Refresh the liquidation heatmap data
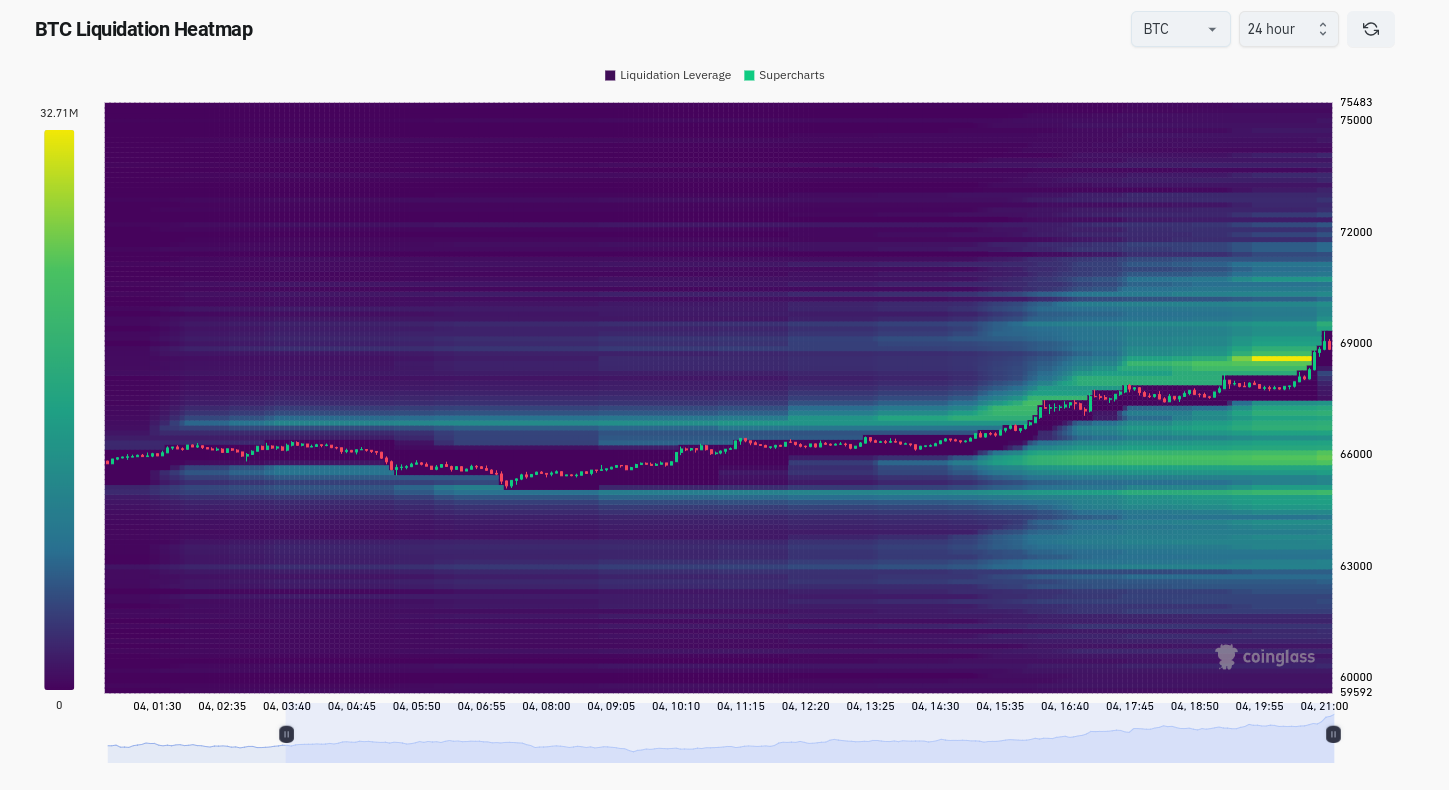This screenshot has height=790, width=1449. pos(1370,29)
